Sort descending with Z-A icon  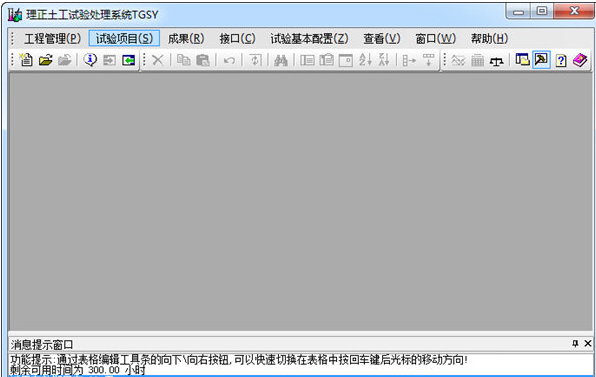click(384, 60)
